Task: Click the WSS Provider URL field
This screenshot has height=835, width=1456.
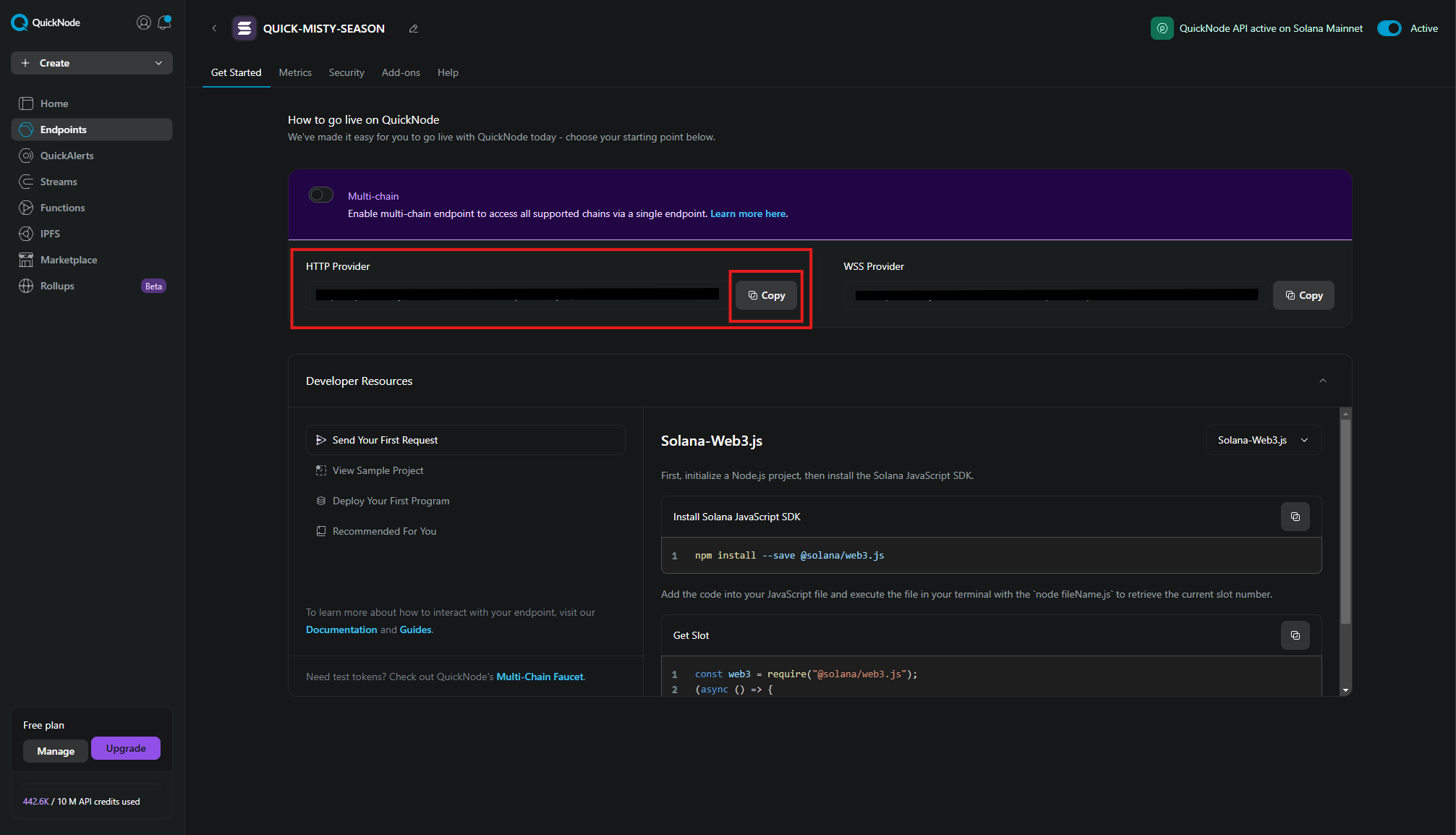Action: coord(1055,295)
